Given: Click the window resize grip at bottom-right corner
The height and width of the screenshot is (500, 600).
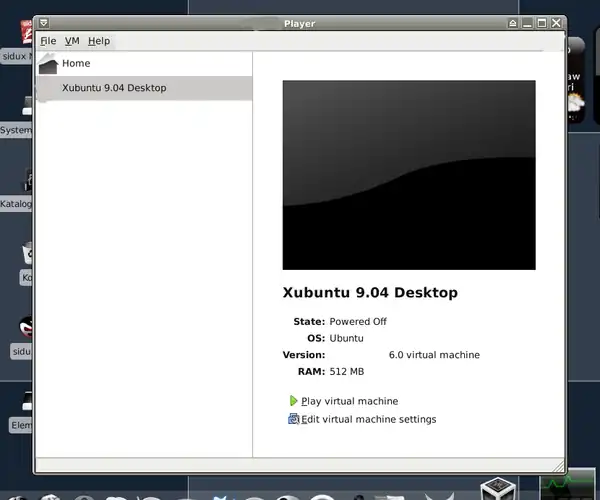Looking at the screenshot, I should [x=559, y=467].
